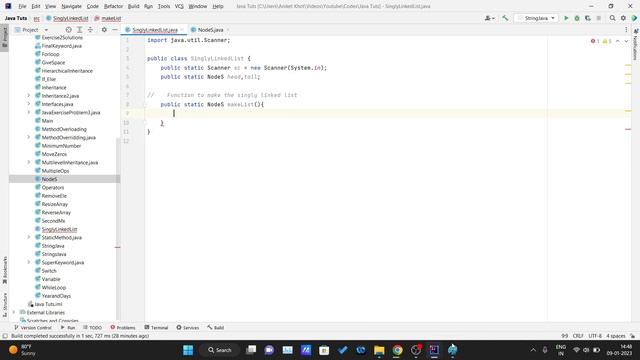Open the Code With Me user icon

point(489,18)
